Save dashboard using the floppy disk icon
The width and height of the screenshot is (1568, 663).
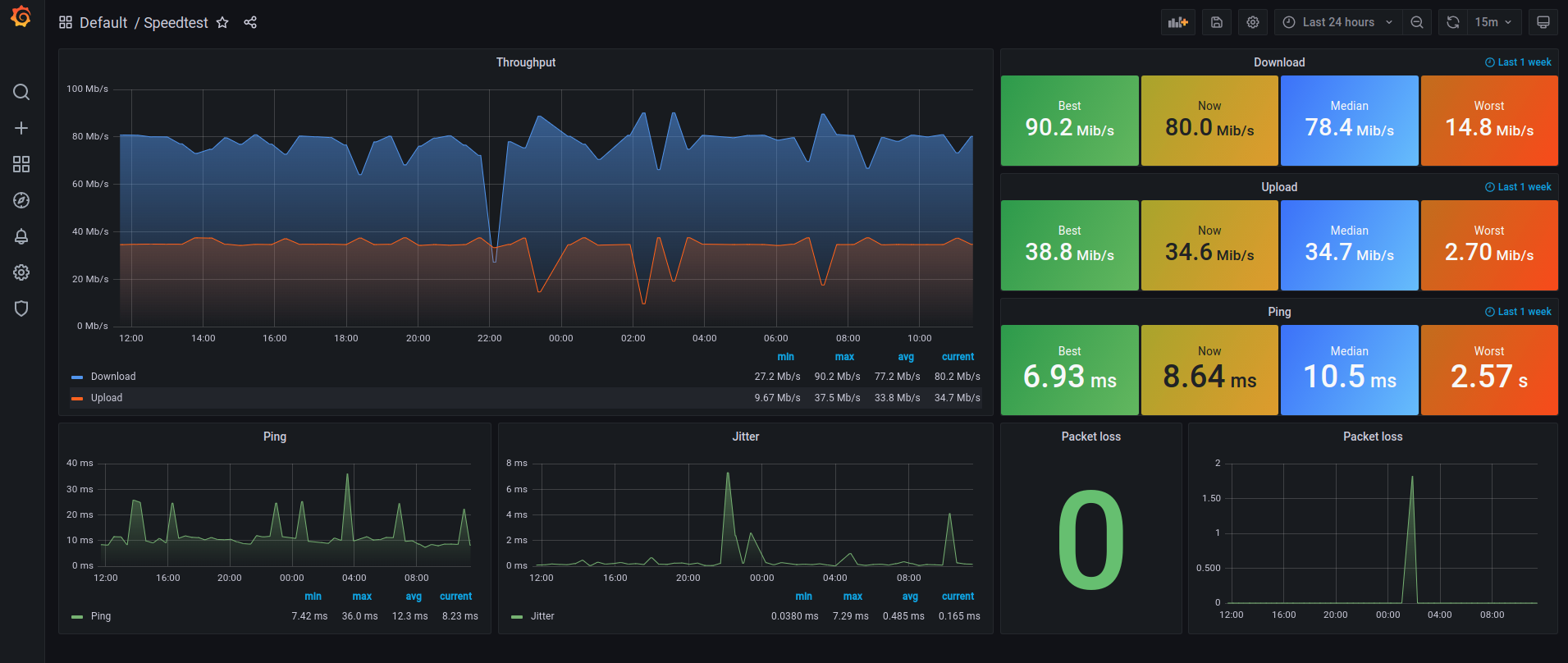coord(1217,22)
